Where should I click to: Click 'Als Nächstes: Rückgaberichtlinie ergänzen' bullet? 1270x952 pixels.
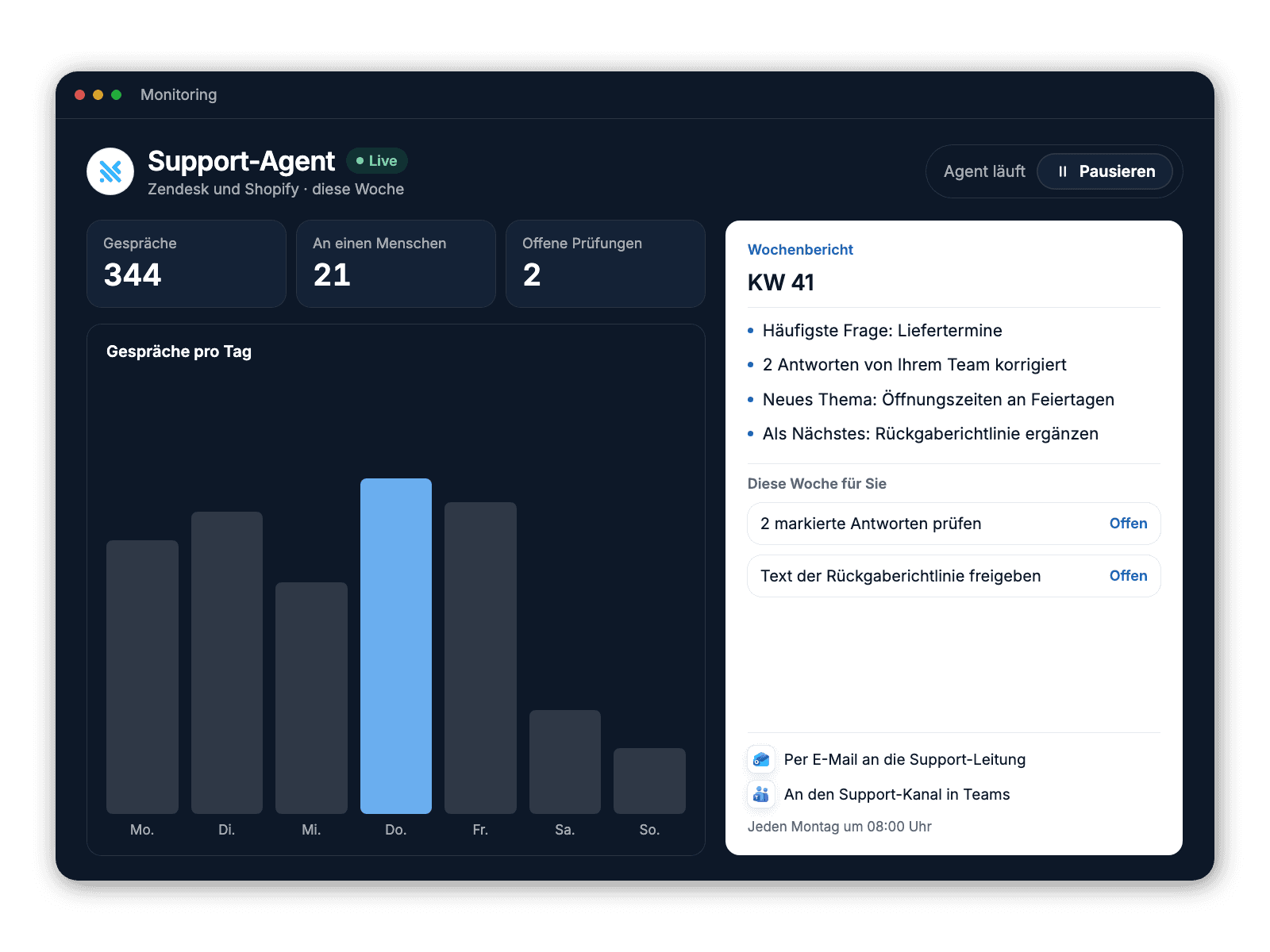930,434
